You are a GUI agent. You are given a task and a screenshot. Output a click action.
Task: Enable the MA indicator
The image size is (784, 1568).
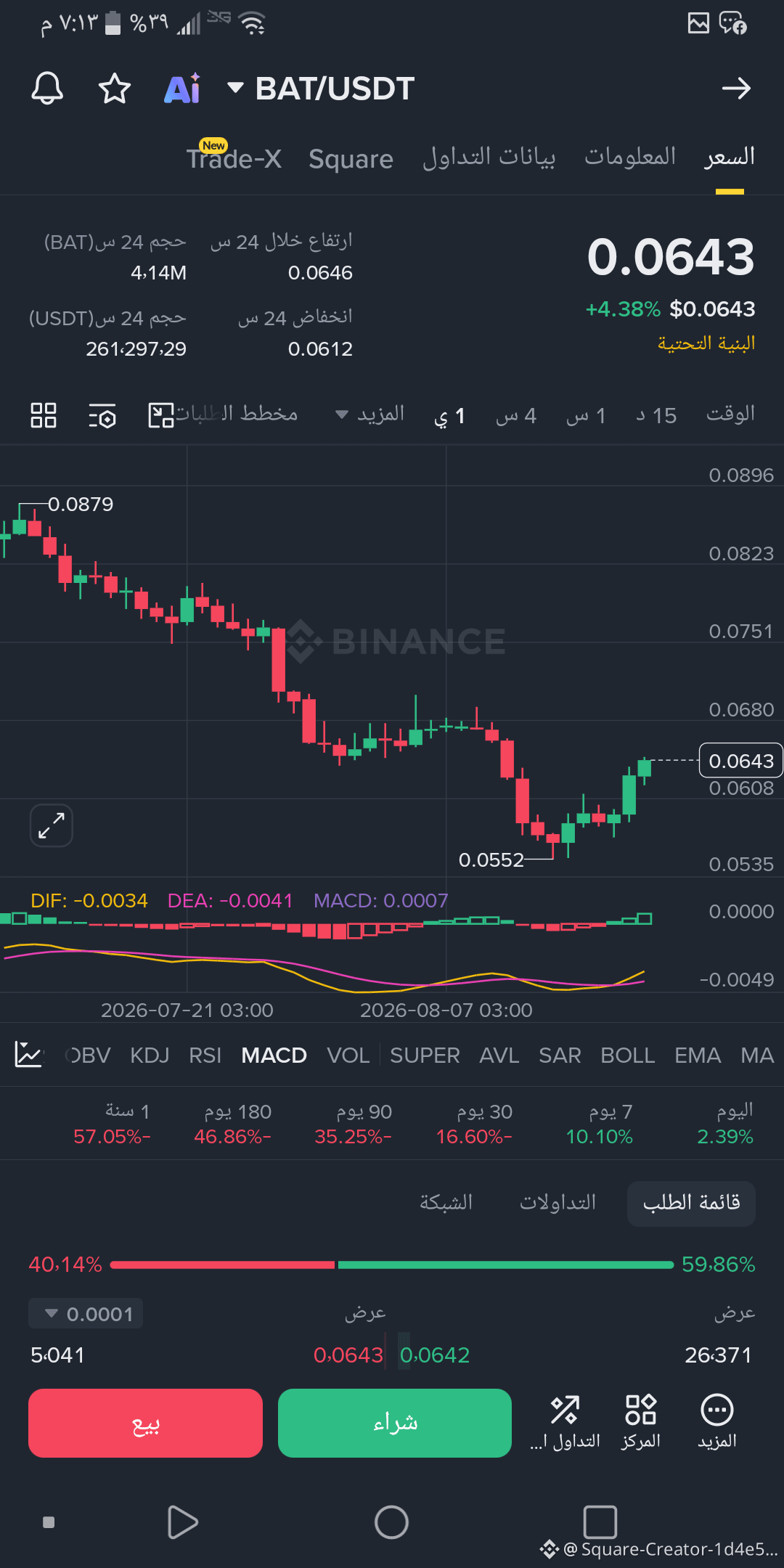coord(757,1055)
